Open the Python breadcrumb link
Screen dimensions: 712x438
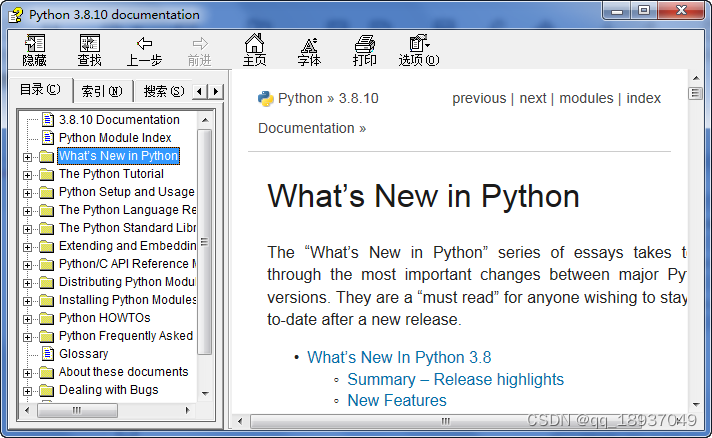click(x=300, y=98)
